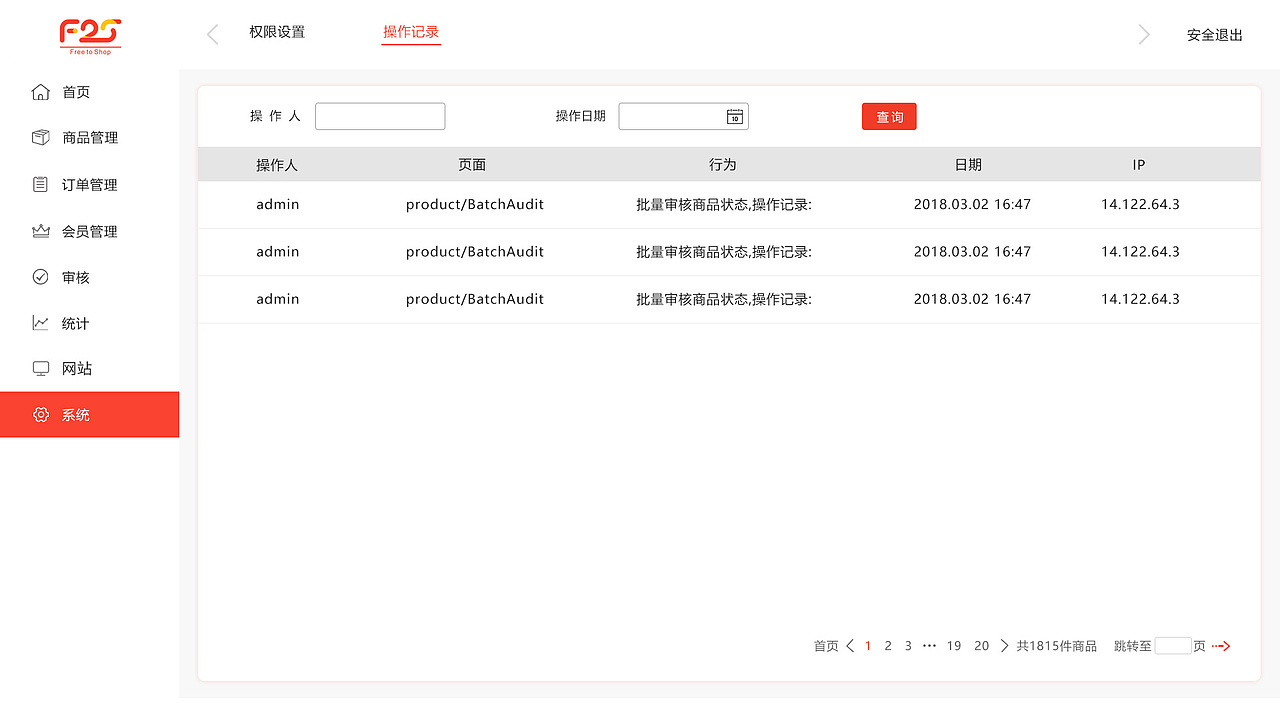Image resolution: width=1280 pixels, height=719 pixels.
Task: Click the 日期 column header
Action: point(968,165)
